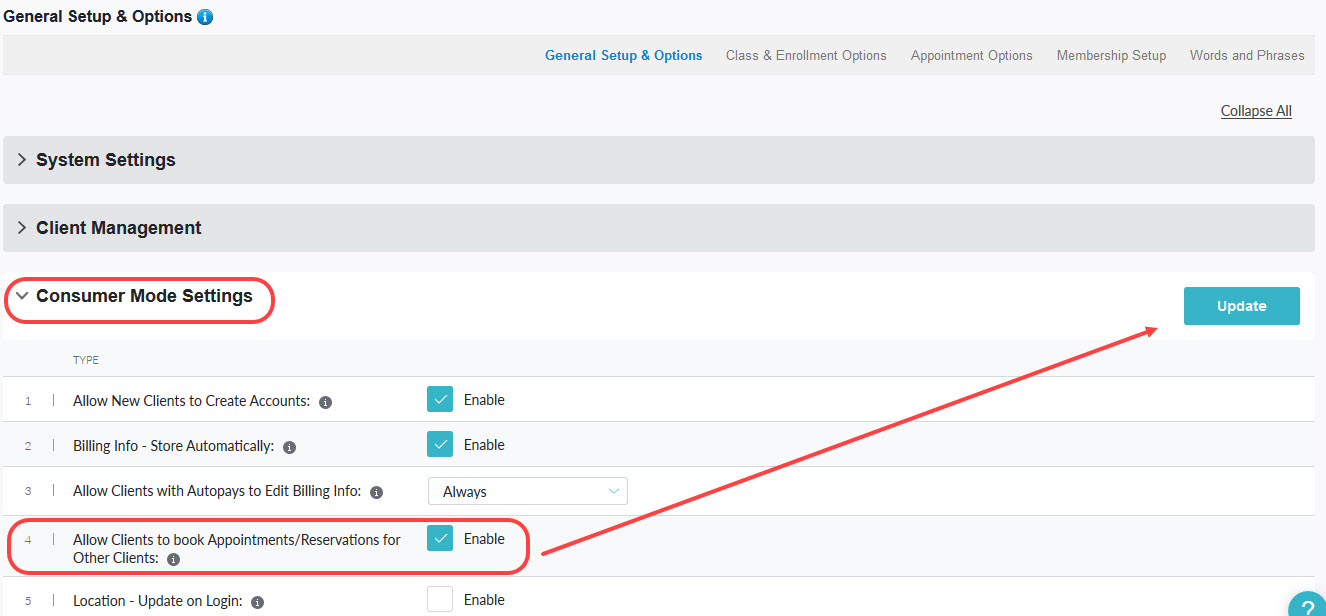Viewport: 1326px width, 616px height.
Task: Open info icon beside Allow Clients with Autopays setting
Action: click(376, 493)
